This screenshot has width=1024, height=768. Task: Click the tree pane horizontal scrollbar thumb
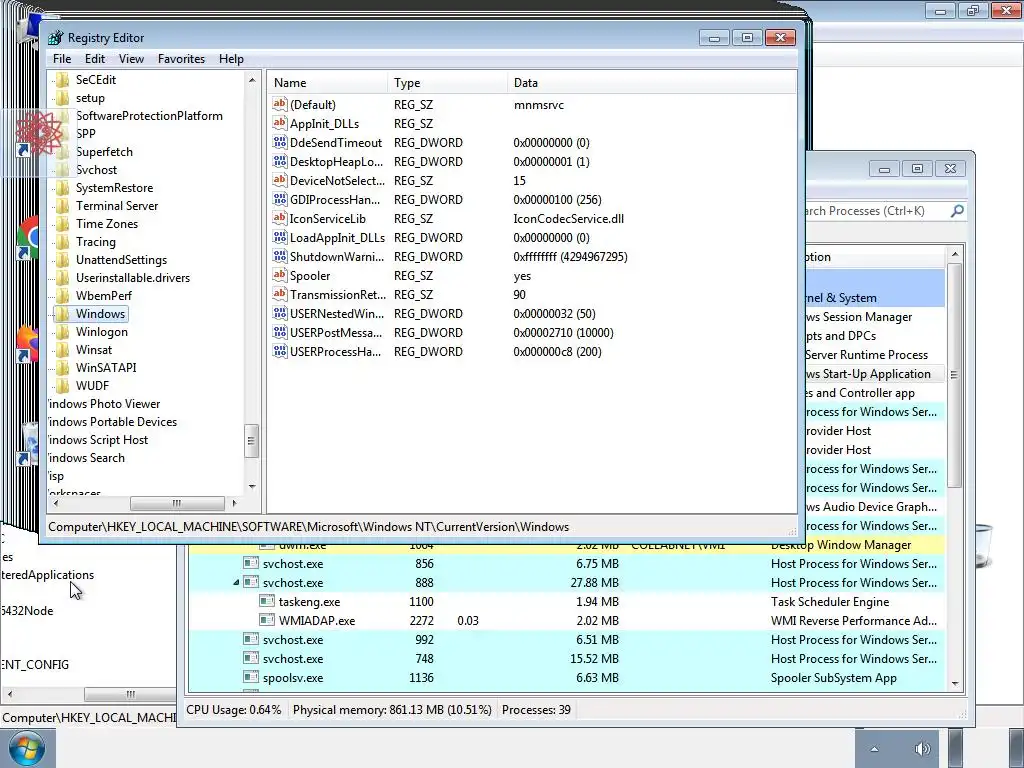coord(177,504)
